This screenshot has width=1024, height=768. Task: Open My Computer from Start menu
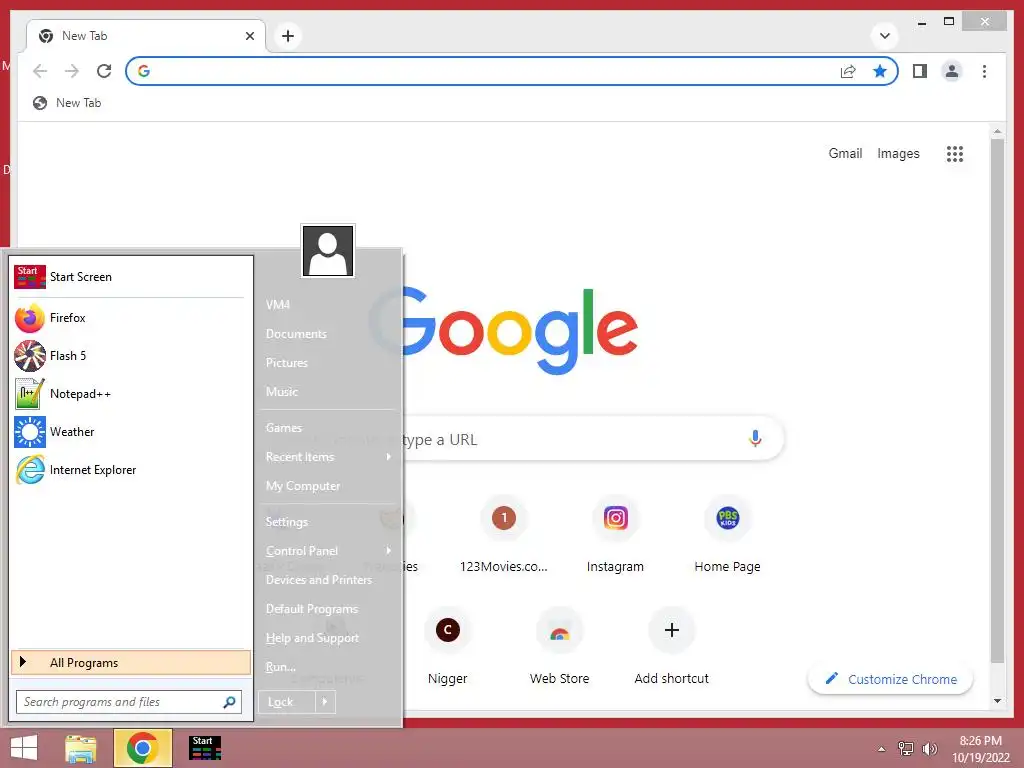[303, 486]
